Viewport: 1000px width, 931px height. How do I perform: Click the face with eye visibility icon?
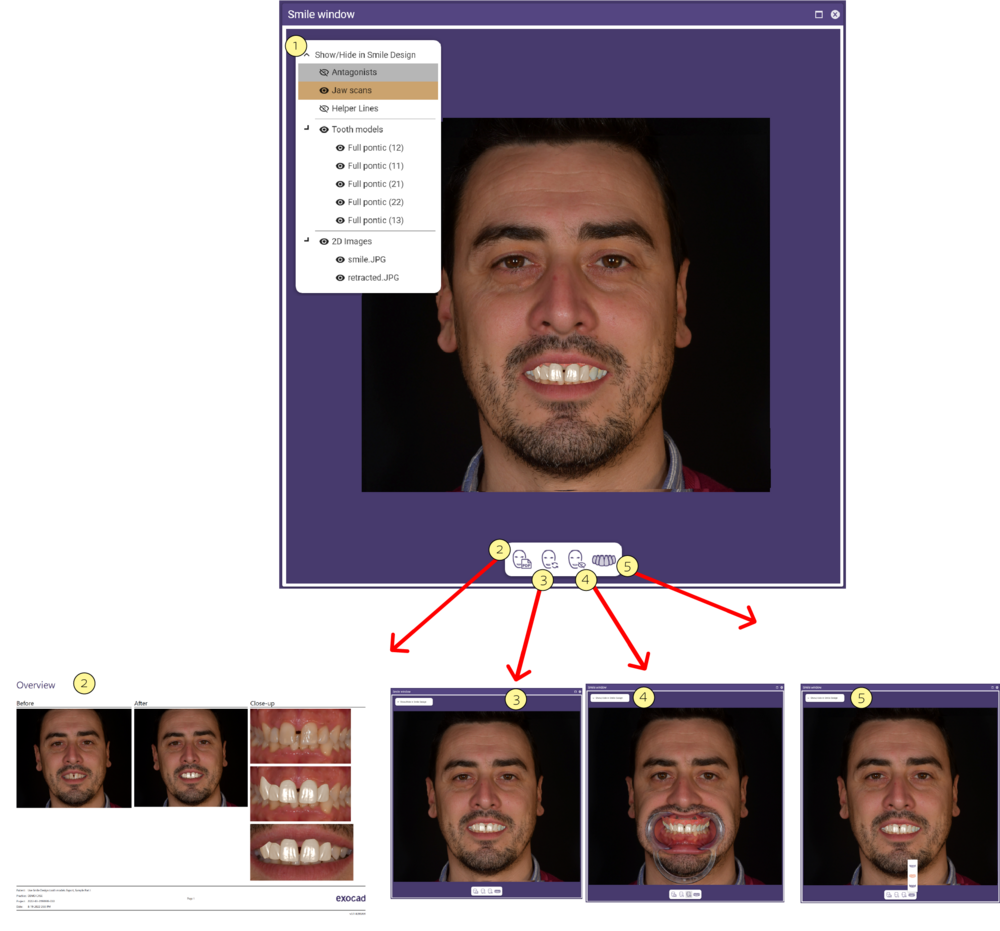coord(576,560)
